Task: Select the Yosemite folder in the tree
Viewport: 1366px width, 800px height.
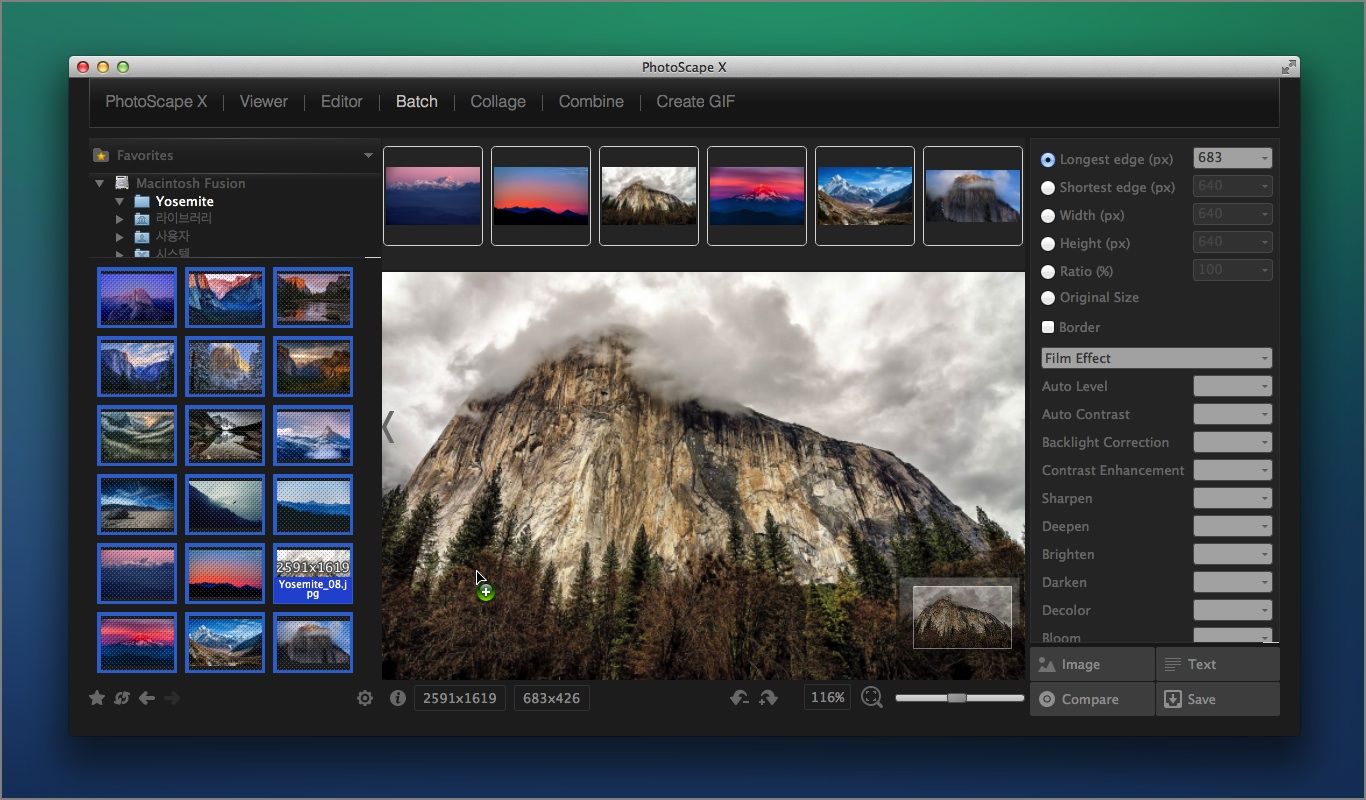Action: coord(184,201)
